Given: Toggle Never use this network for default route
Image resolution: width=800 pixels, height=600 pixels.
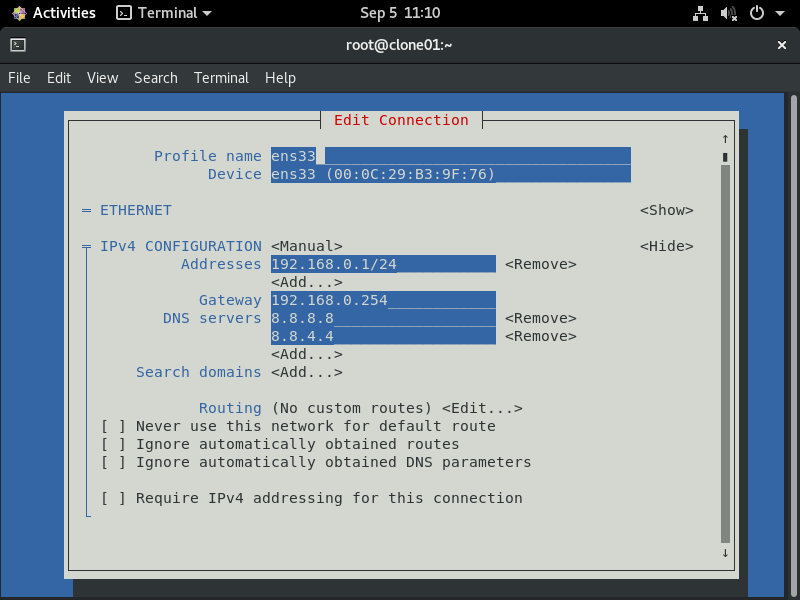Looking at the screenshot, I should [298, 426].
